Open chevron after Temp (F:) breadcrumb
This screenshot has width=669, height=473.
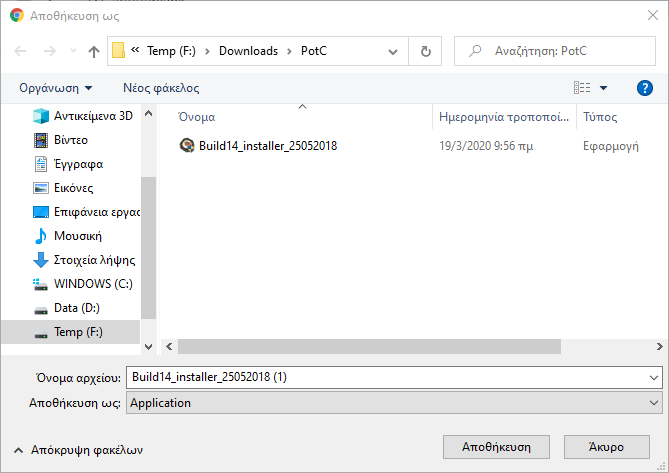coord(207,52)
